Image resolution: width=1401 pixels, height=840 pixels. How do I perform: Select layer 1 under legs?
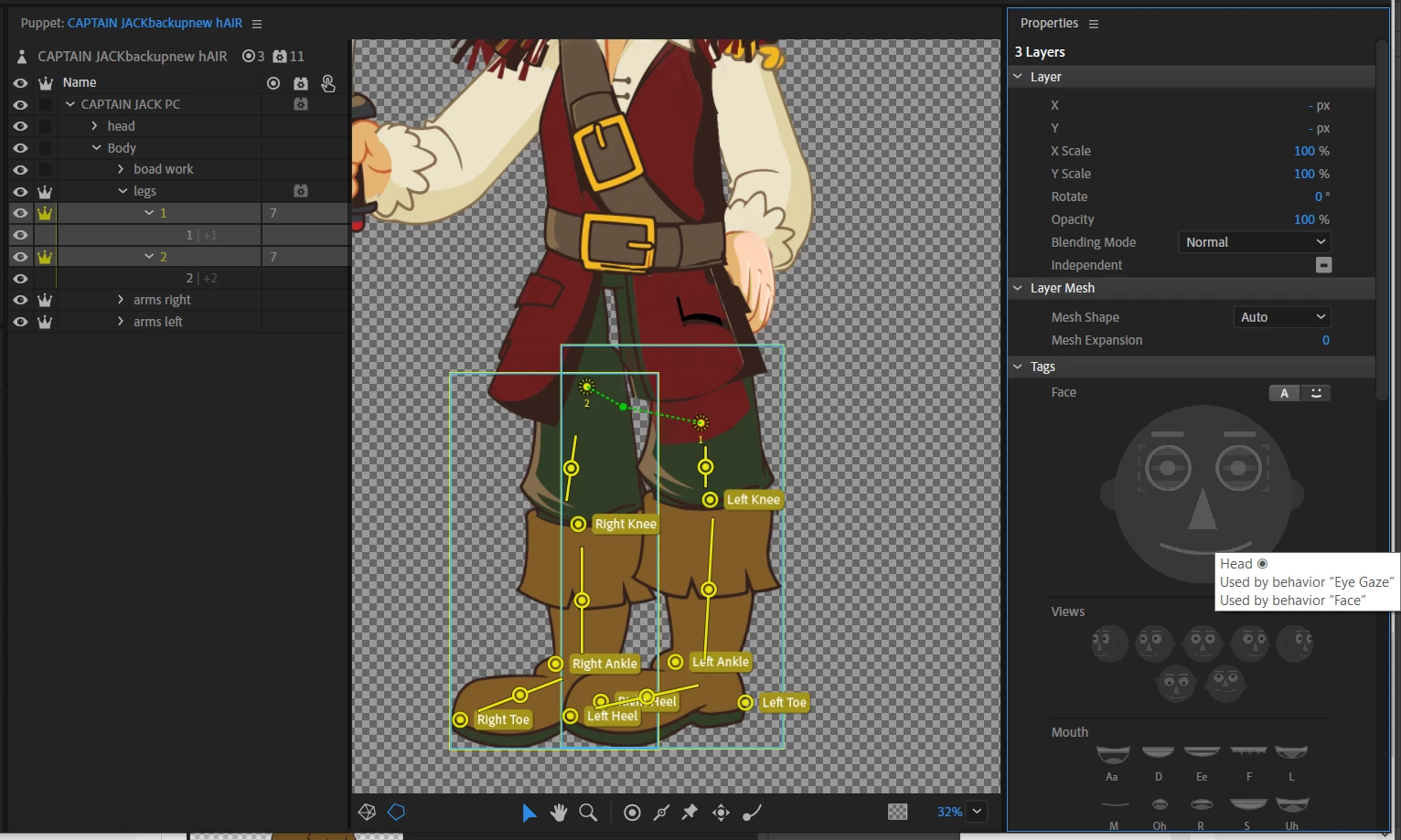click(164, 213)
